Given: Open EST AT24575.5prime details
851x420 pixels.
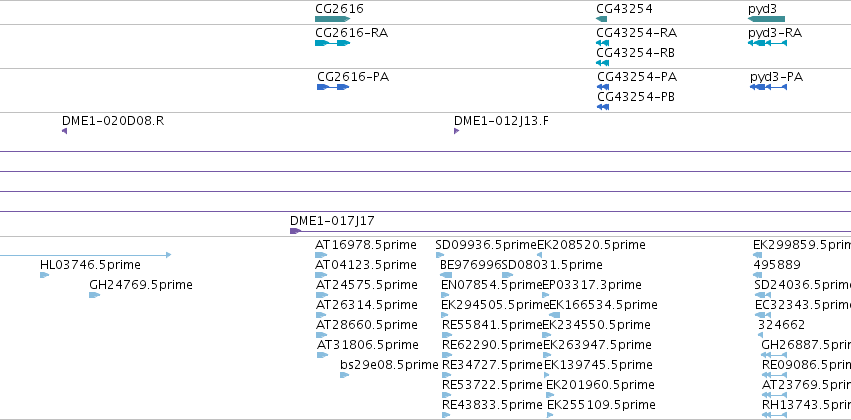Looking at the screenshot, I should 366,285.
